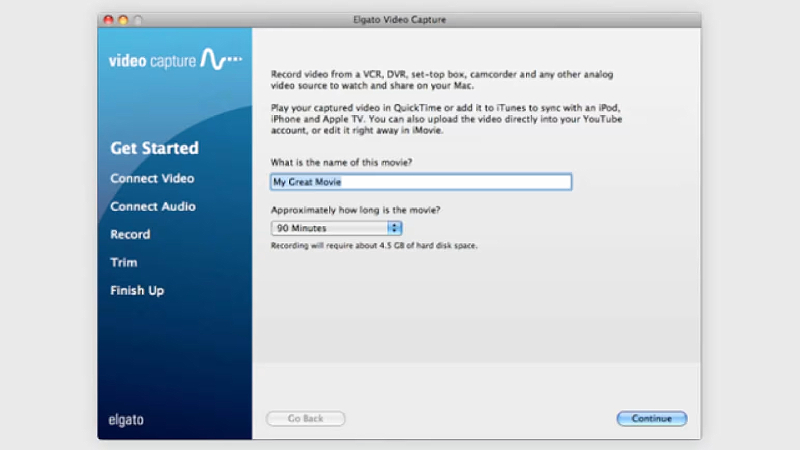Click the 'What is the name of this movie?' label

pyautogui.click(x=341, y=162)
